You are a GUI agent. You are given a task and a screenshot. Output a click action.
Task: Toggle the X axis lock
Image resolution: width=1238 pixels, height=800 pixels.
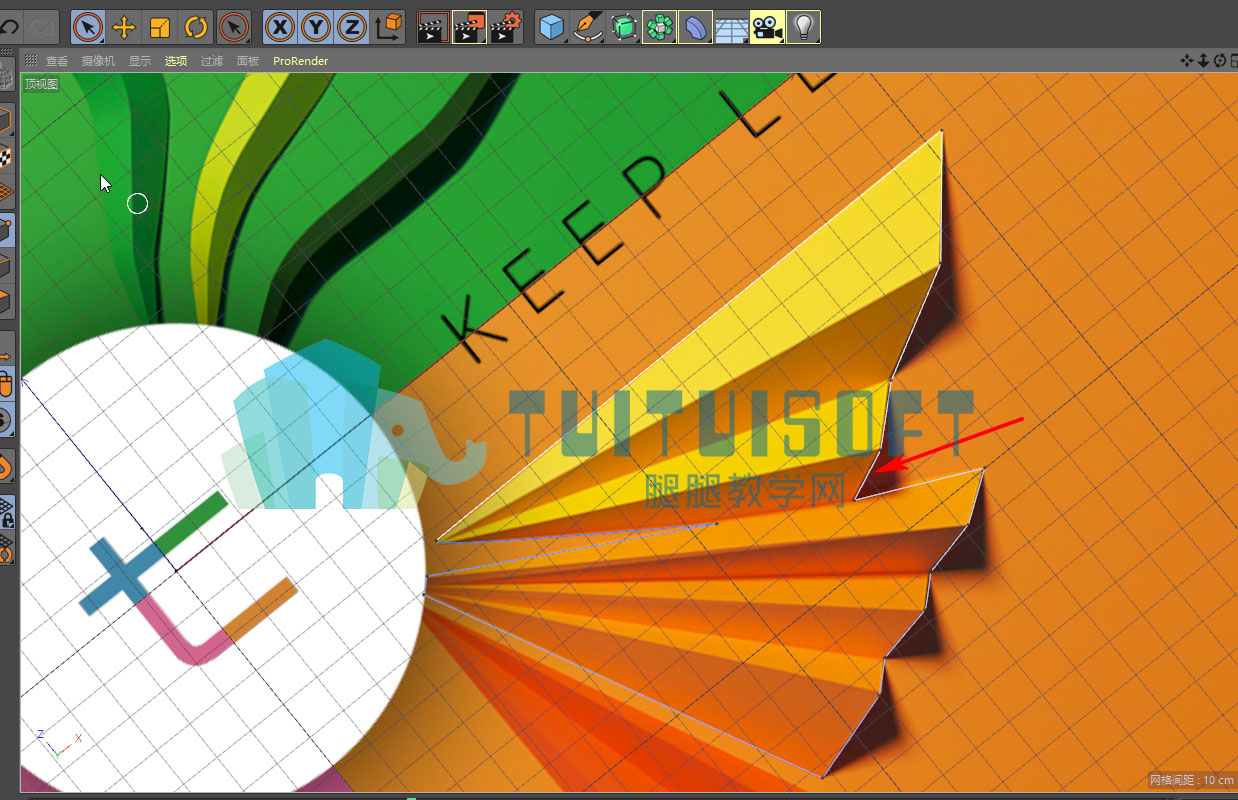pyautogui.click(x=280, y=27)
